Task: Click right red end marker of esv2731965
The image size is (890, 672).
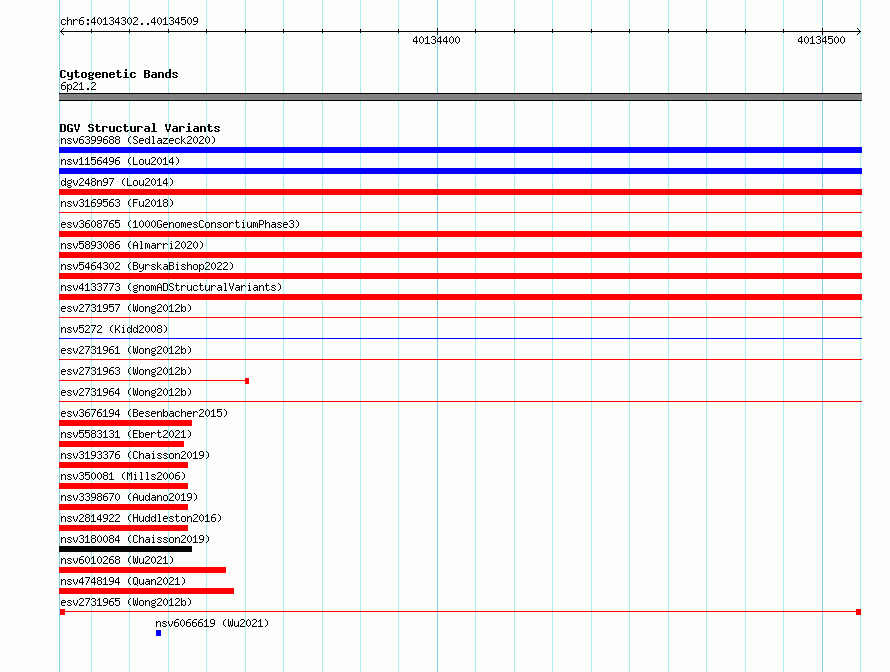Action: click(x=859, y=612)
